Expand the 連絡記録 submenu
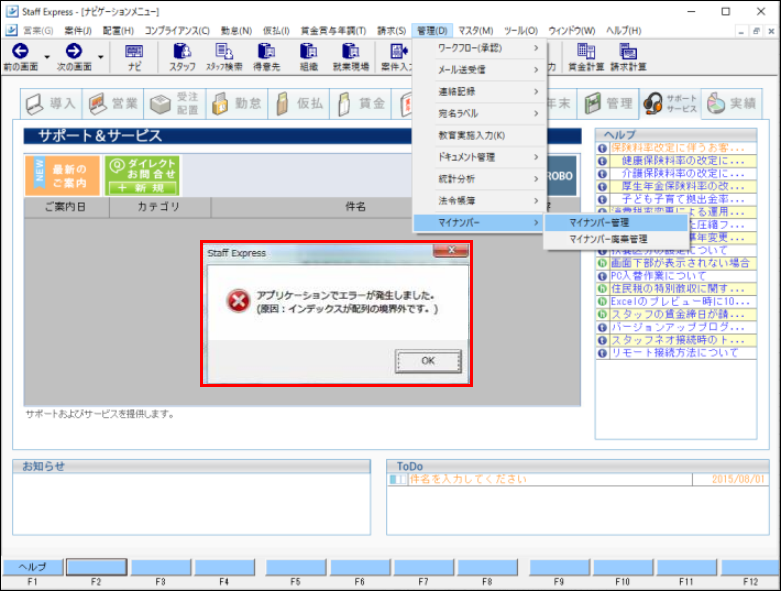781x591 pixels. (x=480, y=92)
